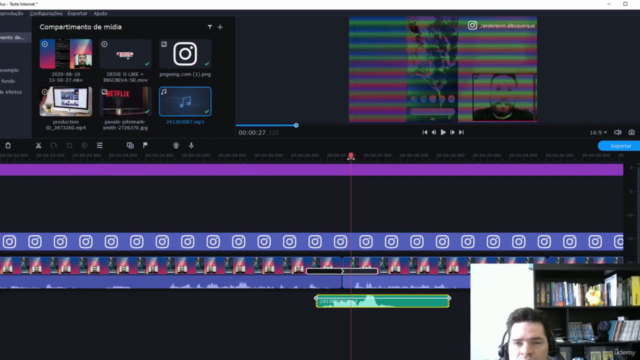Screen dimensions: 640x360
Task: Skip to the end of the project
Action: click(461, 132)
